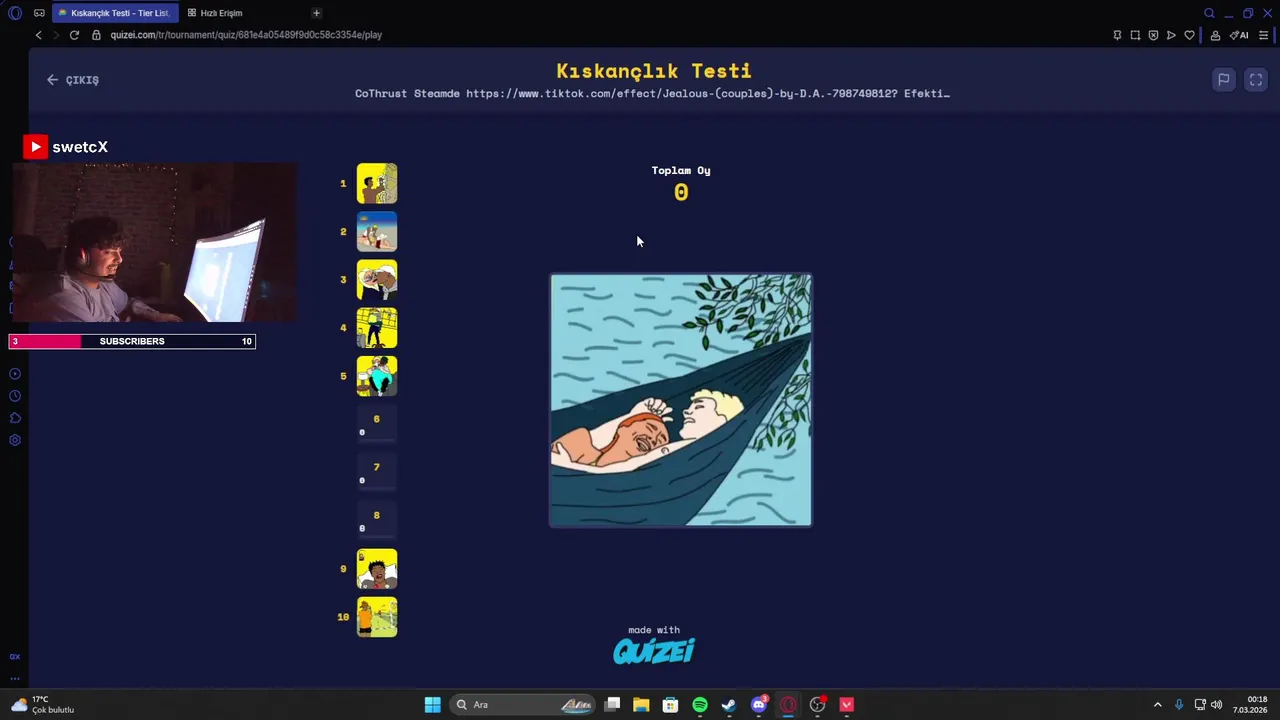Select ranked thumbnail number 9
The width and height of the screenshot is (1280, 720).
[x=377, y=569]
